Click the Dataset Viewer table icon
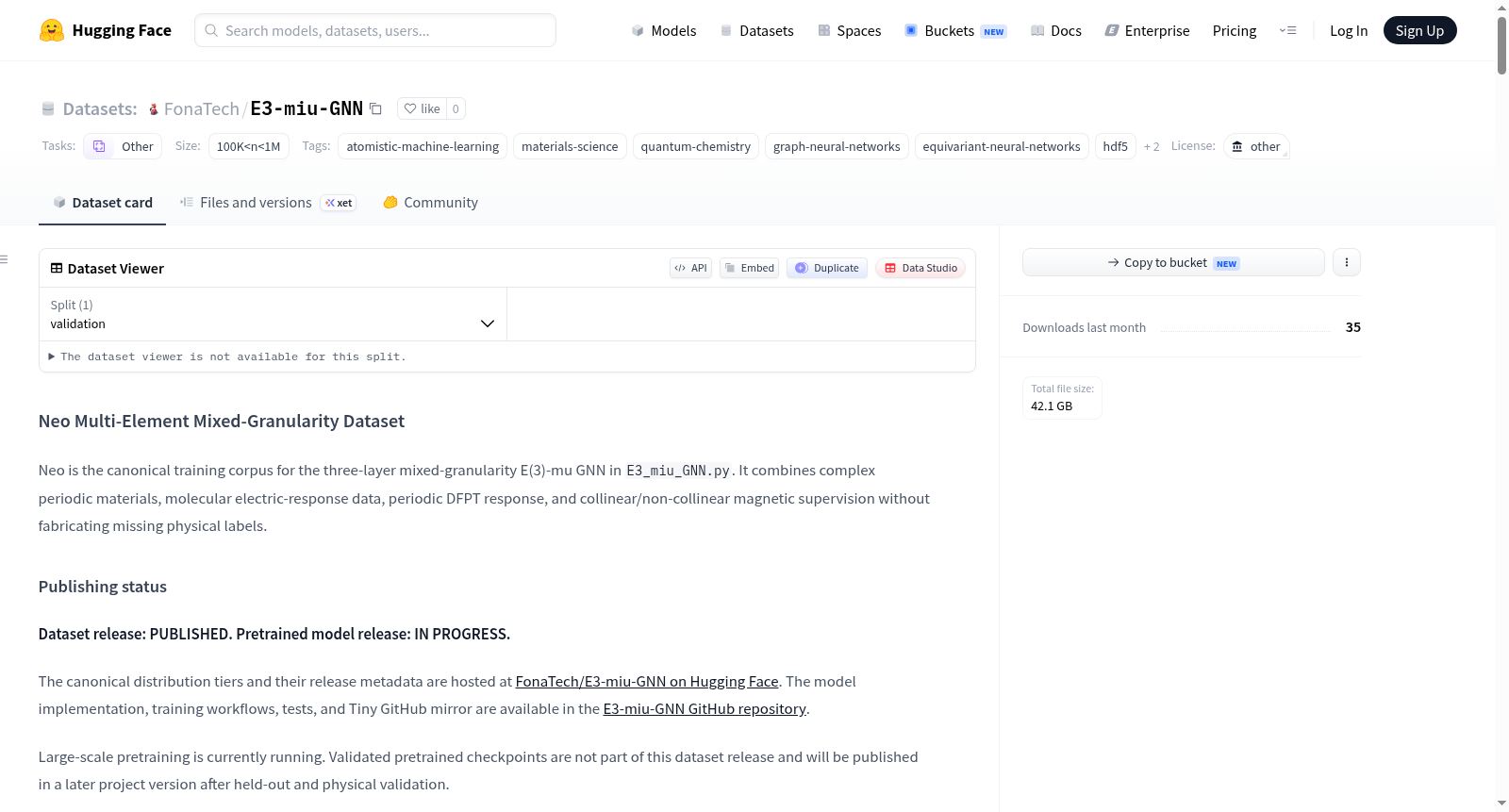 pos(57,268)
